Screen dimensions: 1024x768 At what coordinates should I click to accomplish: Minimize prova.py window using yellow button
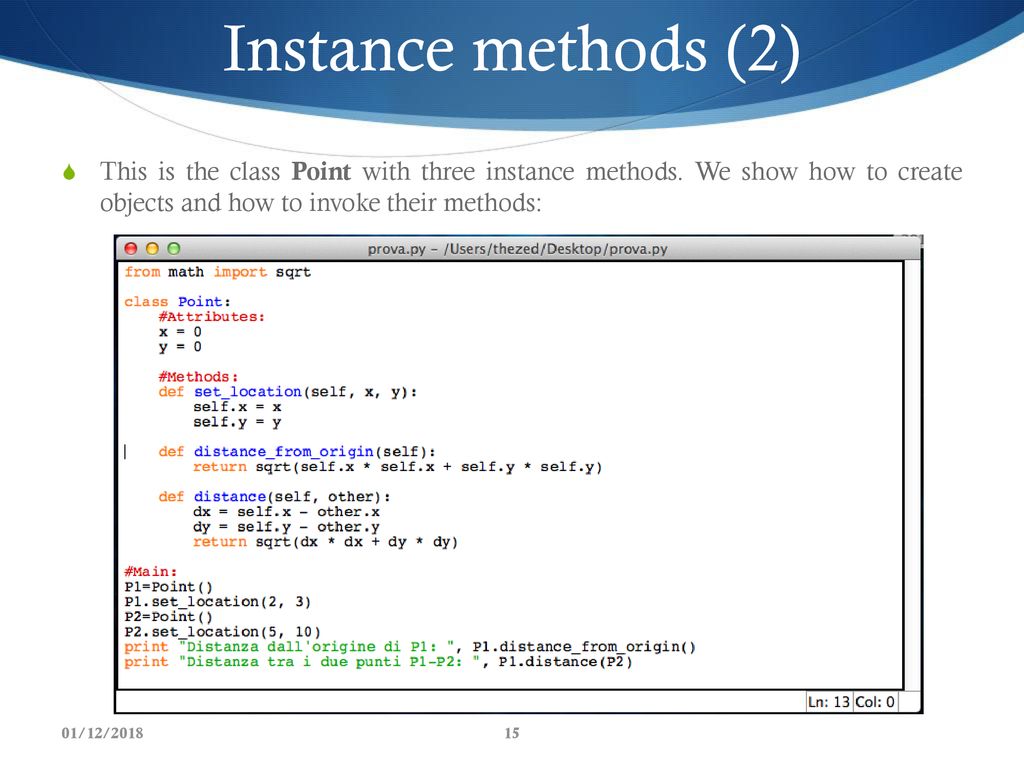[x=152, y=249]
